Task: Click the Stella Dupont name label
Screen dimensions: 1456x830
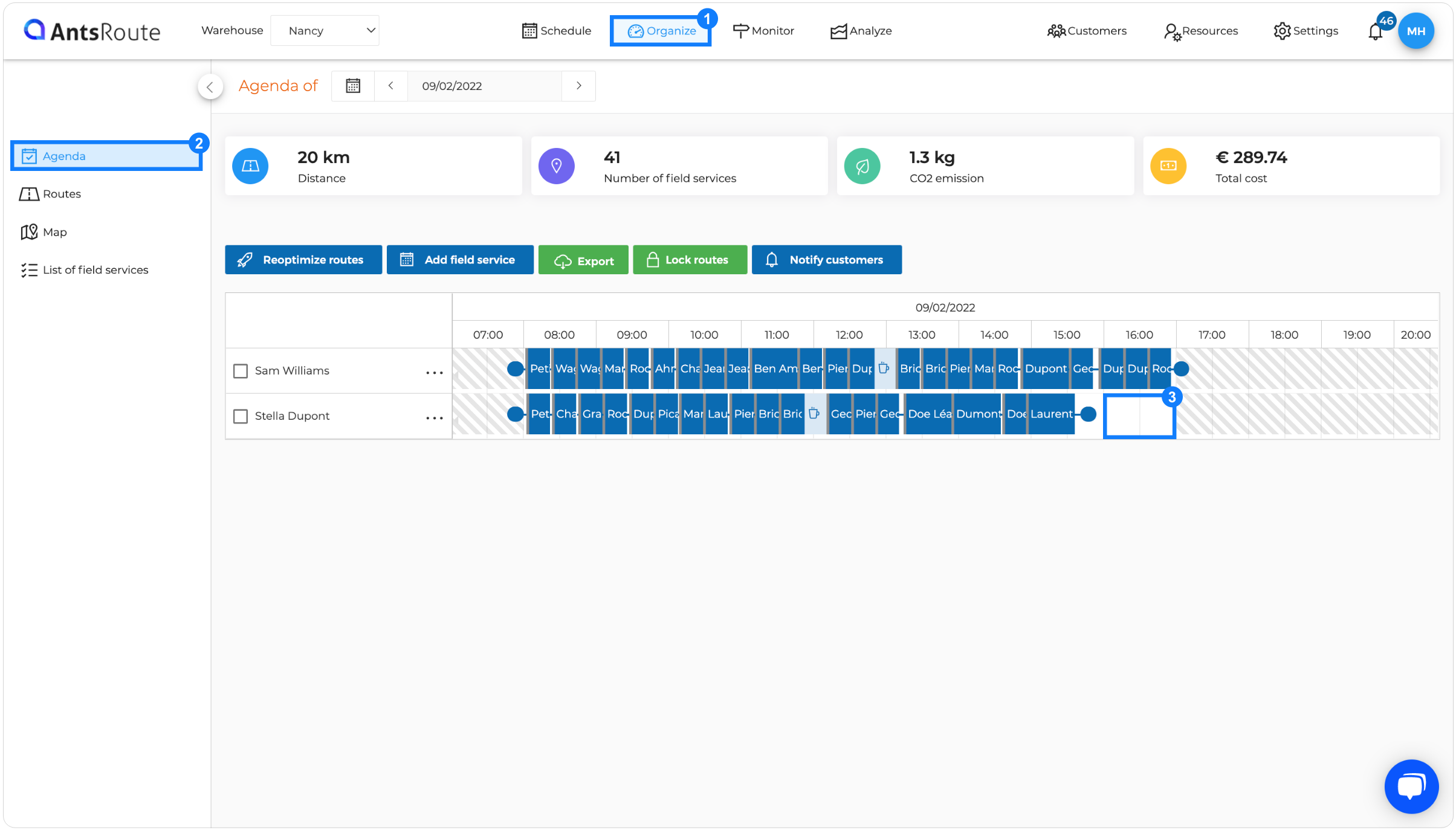Action: 292,416
